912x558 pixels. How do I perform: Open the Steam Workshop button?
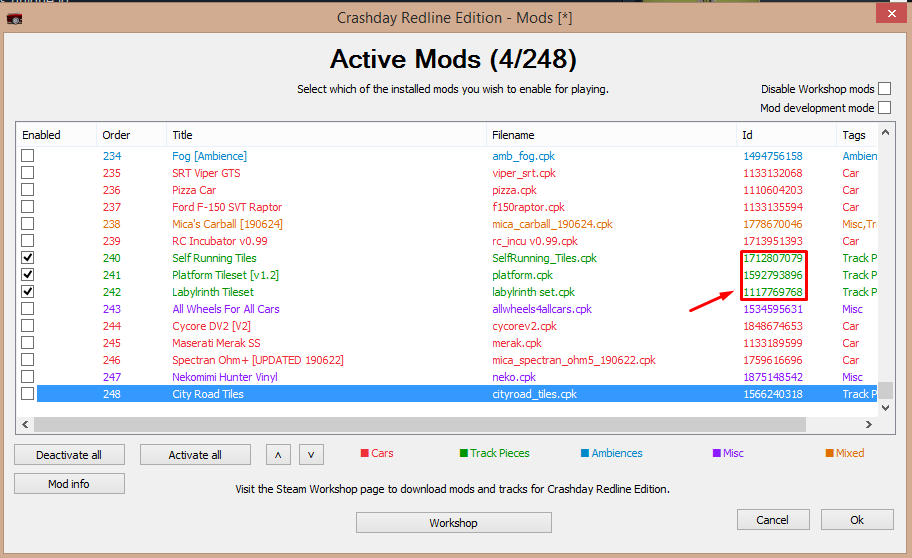[x=454, y=523]
